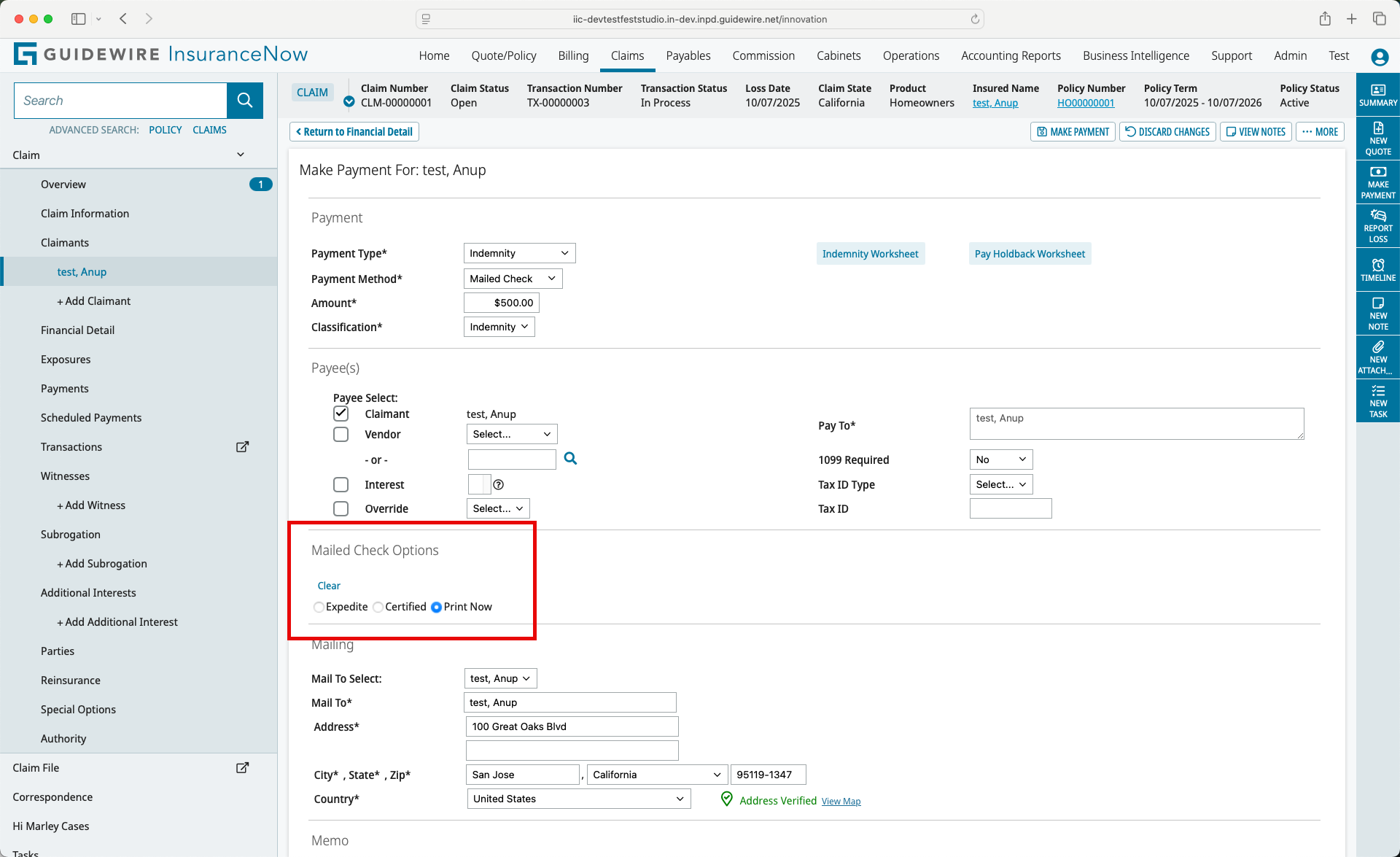Click the New Task sidebar icon
This screenshot has height=857, width=1400.
(x=1377, y=401)
